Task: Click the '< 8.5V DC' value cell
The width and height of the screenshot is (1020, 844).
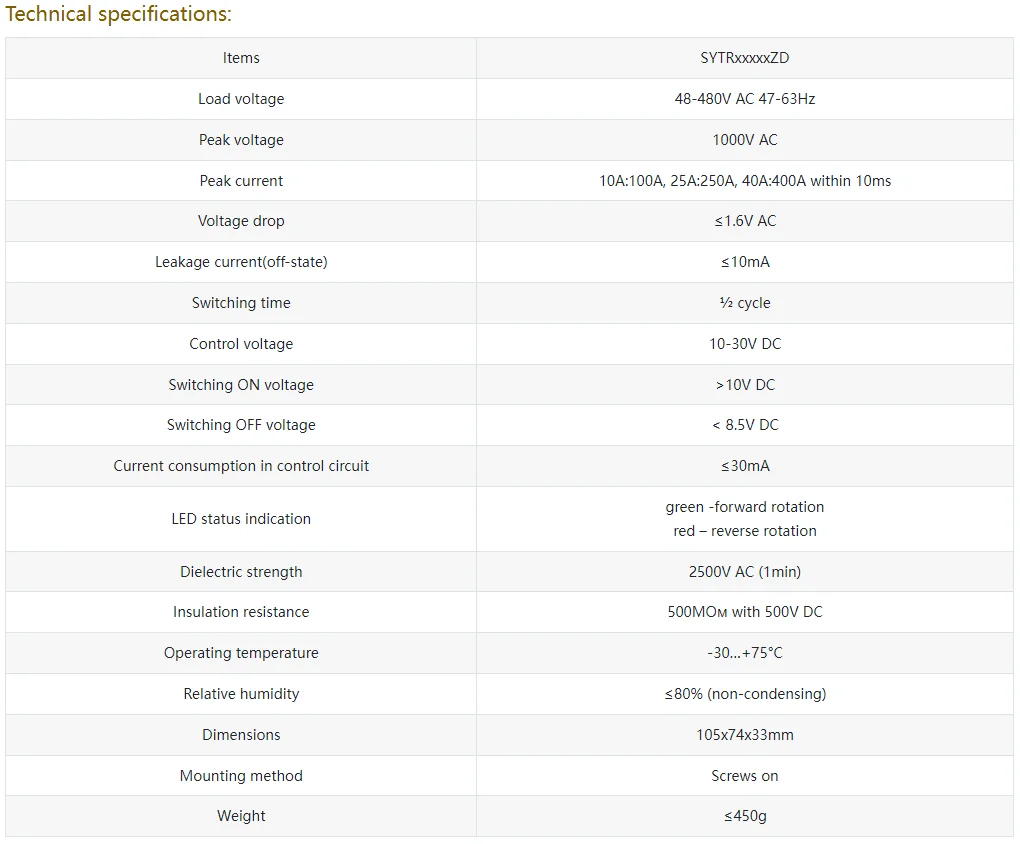Action: tap(745, 425)
